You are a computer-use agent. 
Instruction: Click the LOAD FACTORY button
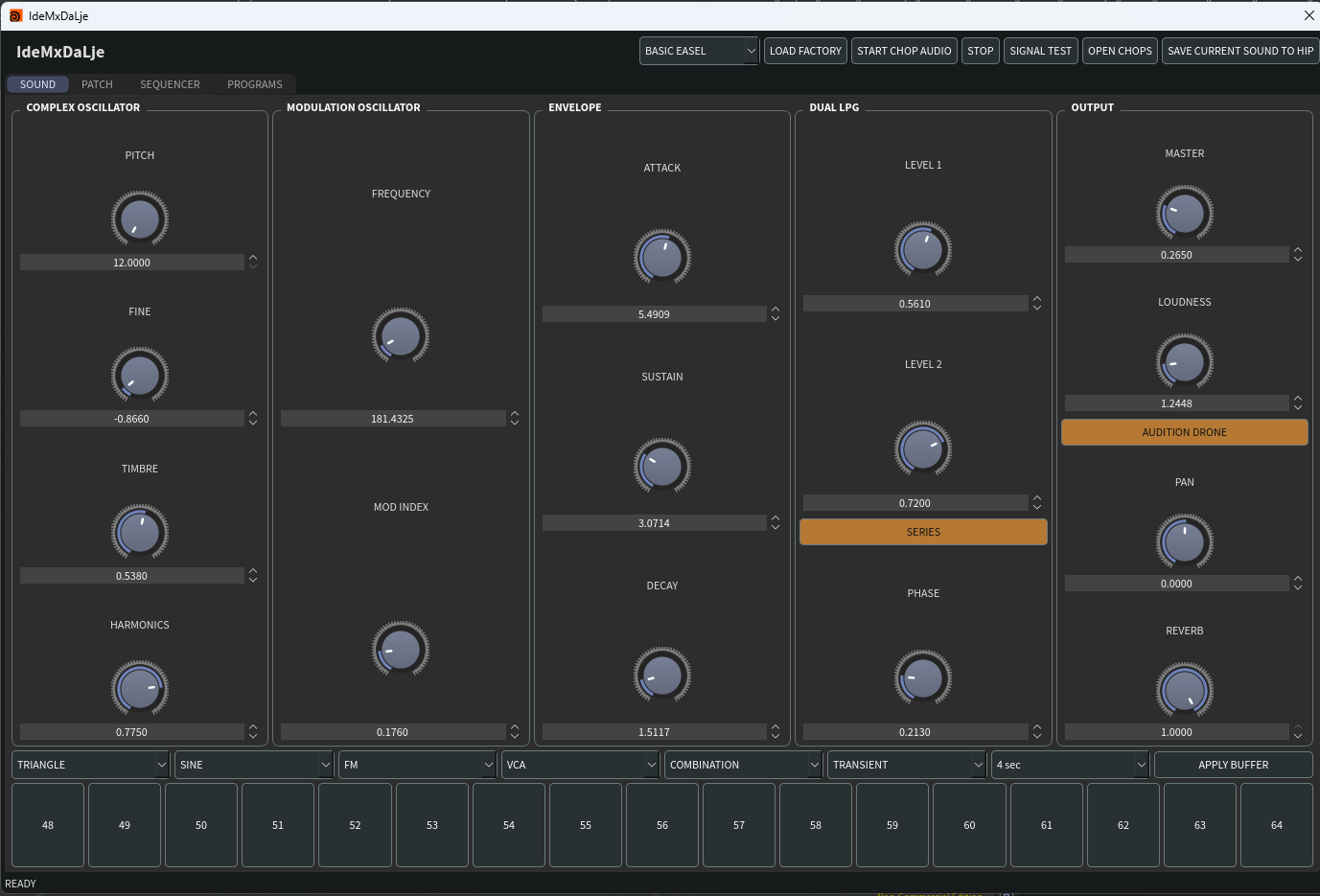click(x=805, y=51)
